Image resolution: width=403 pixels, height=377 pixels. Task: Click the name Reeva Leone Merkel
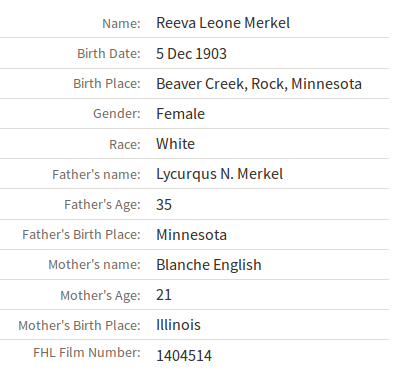pyautogui.click(x=223, y=23)
